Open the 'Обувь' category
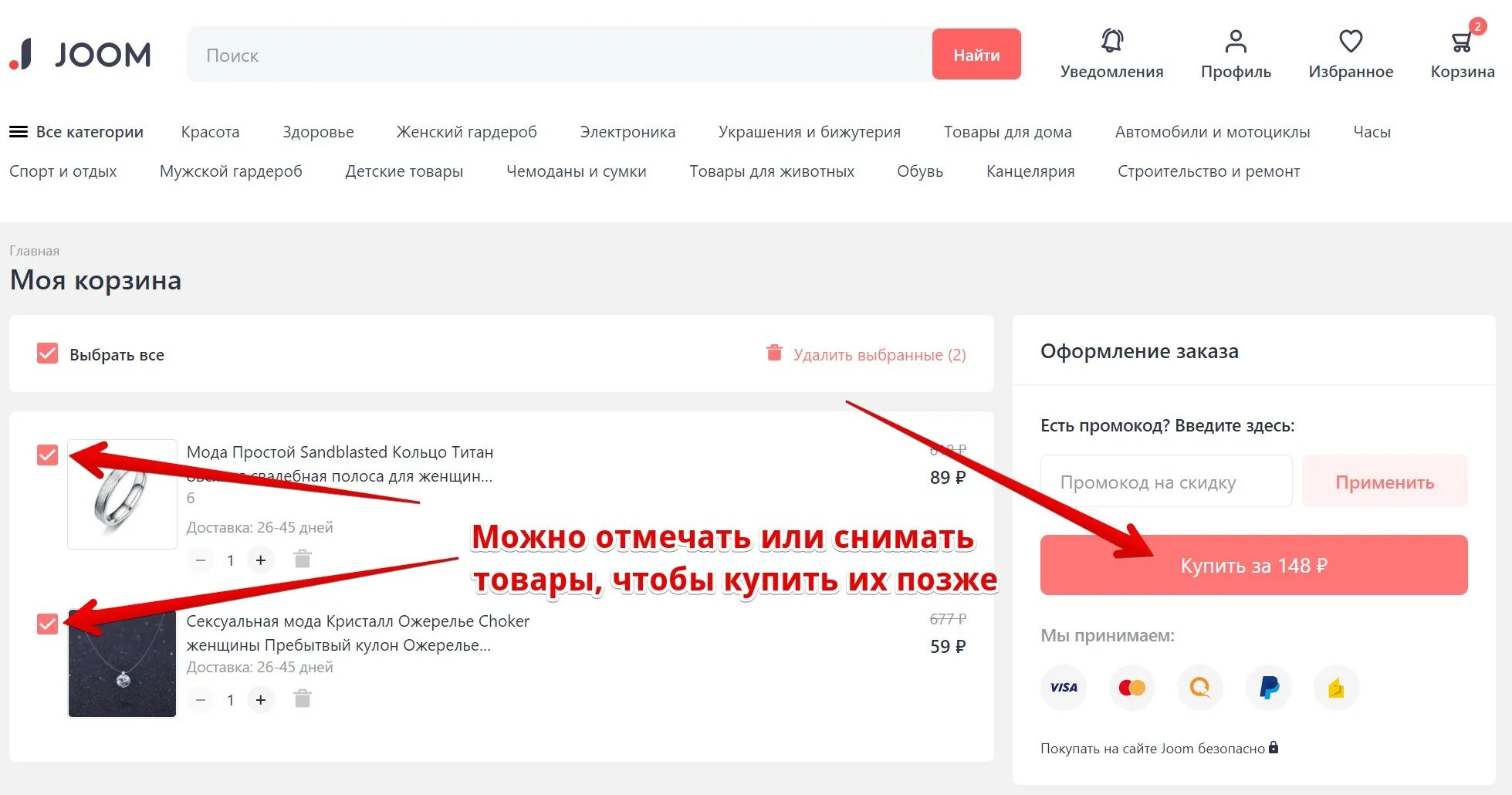 pyautogui.click(x=920, y=171)
